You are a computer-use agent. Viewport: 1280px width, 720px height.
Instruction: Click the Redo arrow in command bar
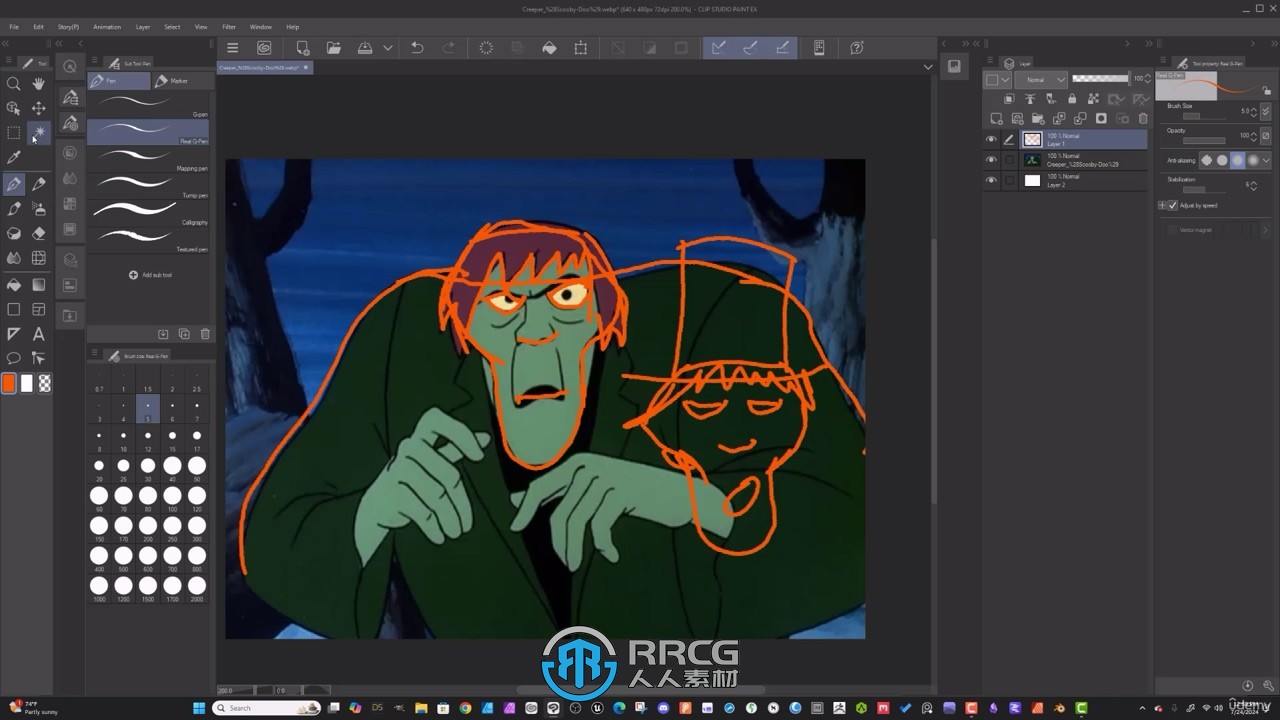pyautogui.click(x=449, y=48)
